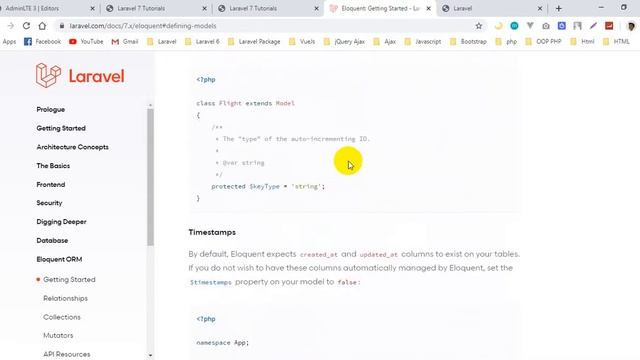This screenshot has width=640, height=360.
Task: Expand the Security section
Action: (x=49, y=203)
